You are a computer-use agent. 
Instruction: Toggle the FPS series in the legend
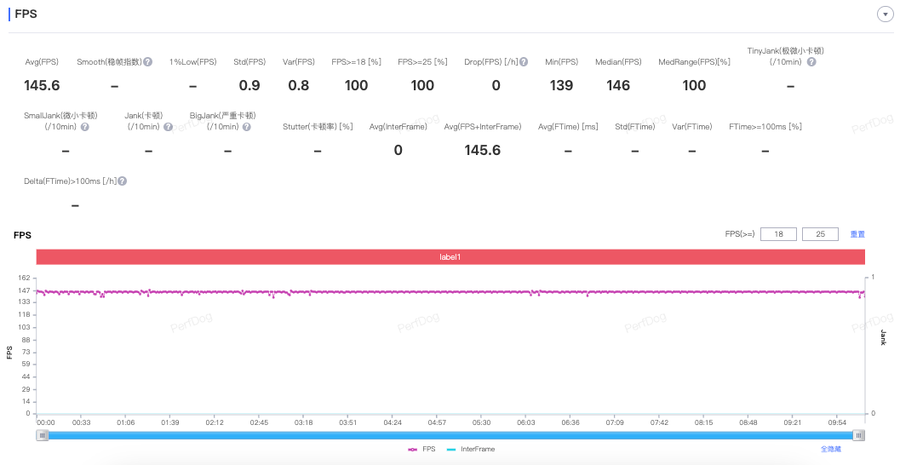[422, 450]
